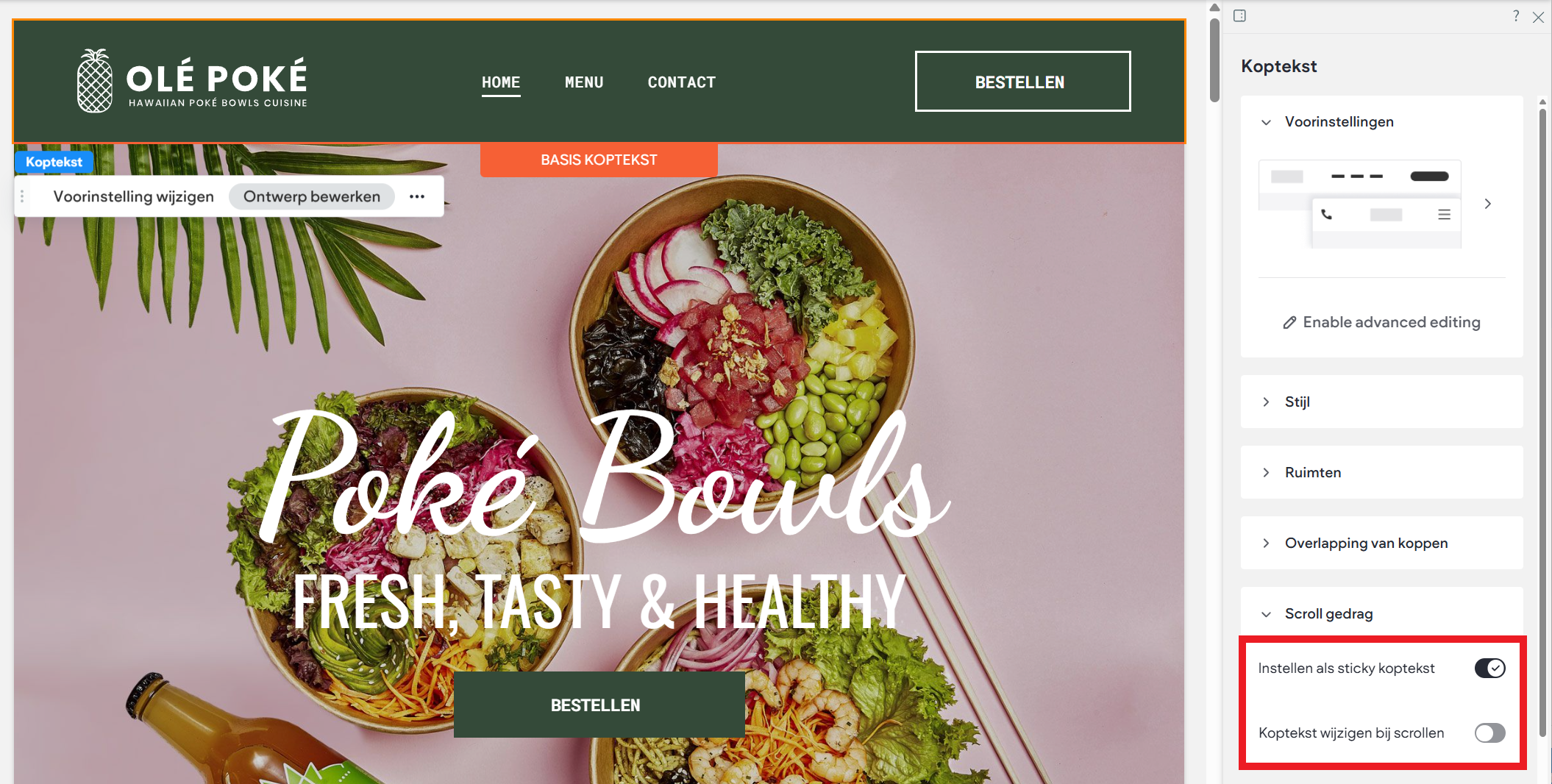Collapse the Voorinstellingen section
The height and width of the screenshot is (784, 1552).
point(1266,122)
